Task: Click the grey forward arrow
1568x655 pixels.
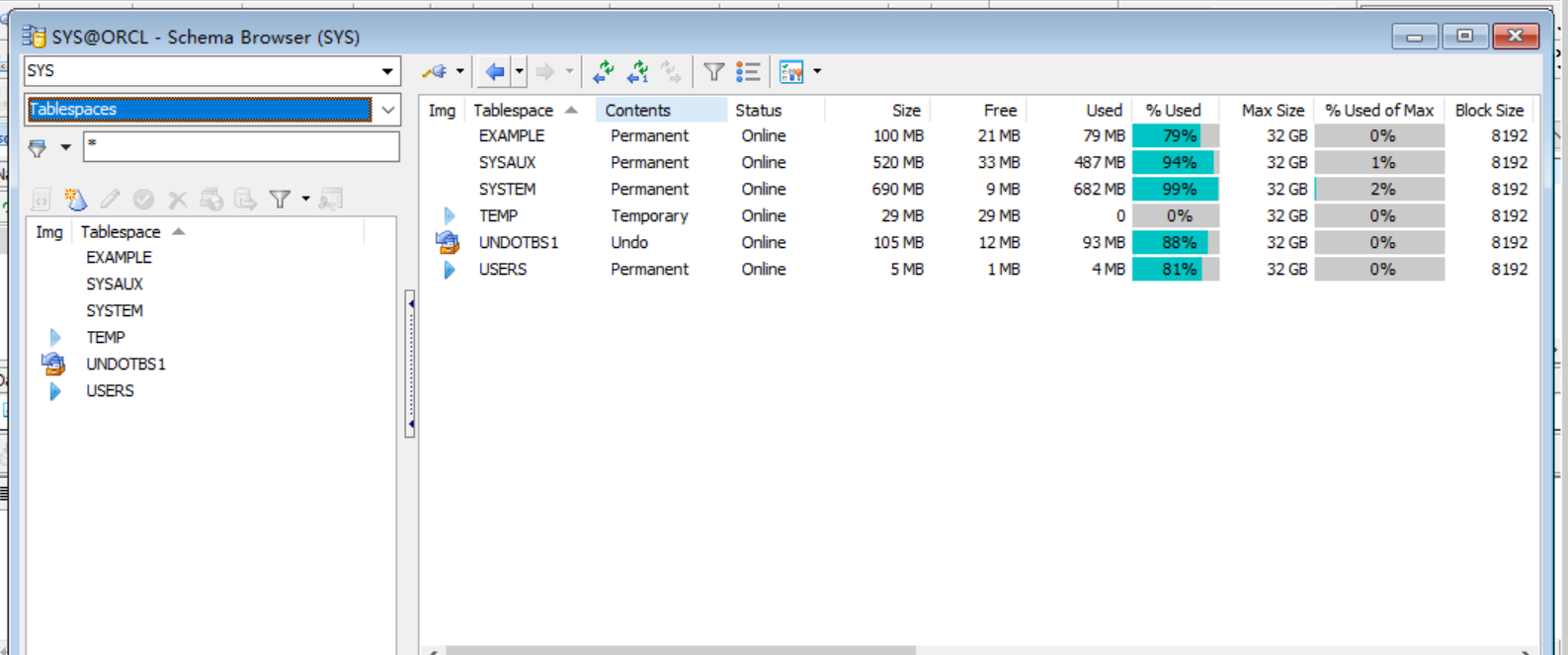Action: [x=545, y=71]
